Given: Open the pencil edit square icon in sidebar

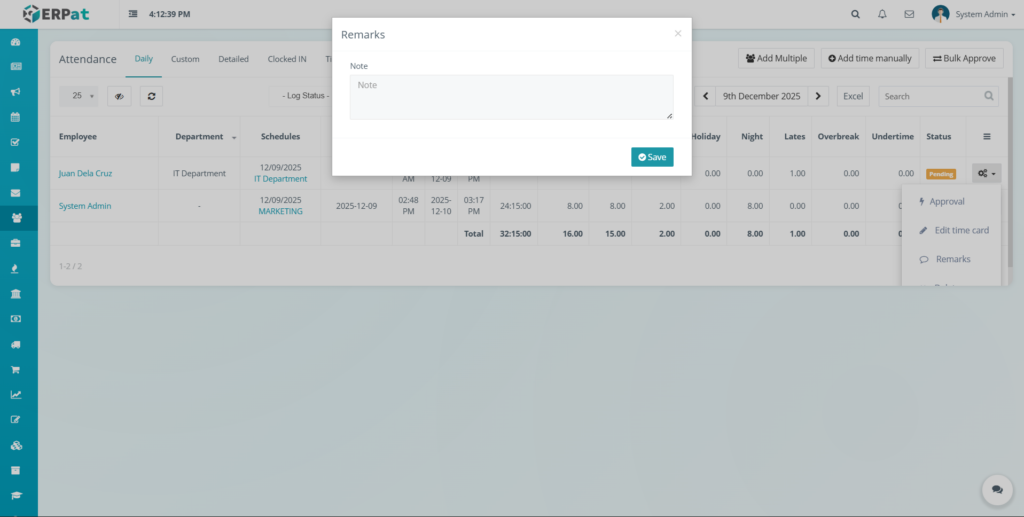Looking at the screenshot, I should pos(16,420).
